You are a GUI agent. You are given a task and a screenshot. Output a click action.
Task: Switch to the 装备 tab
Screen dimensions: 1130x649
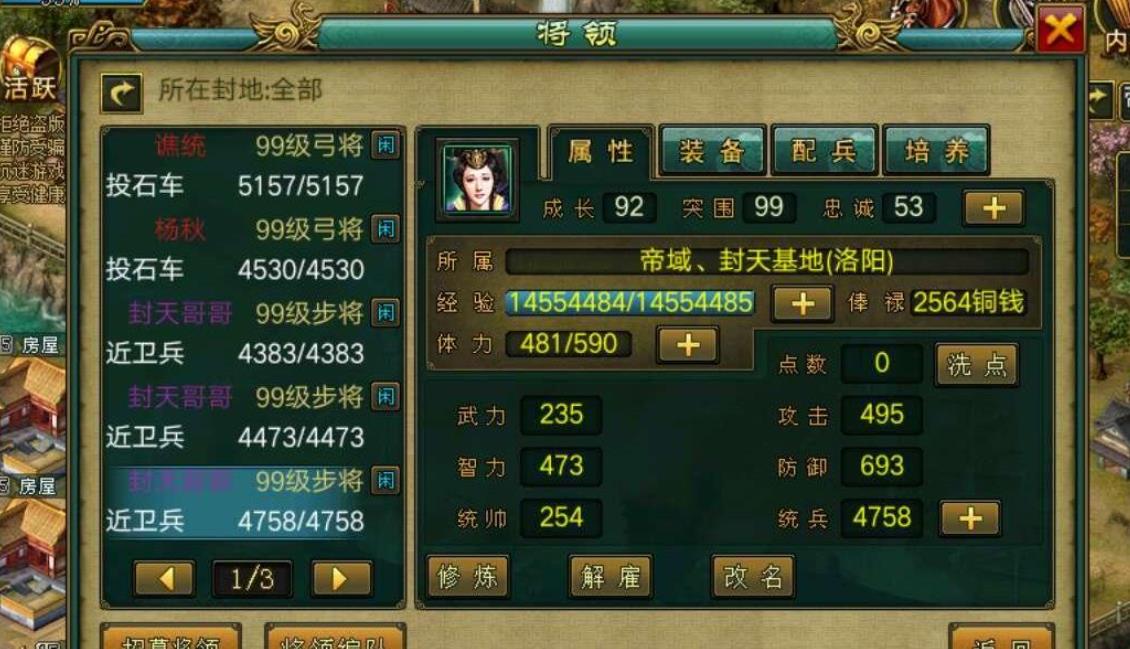pyautogui.click(x=711, y=151)
